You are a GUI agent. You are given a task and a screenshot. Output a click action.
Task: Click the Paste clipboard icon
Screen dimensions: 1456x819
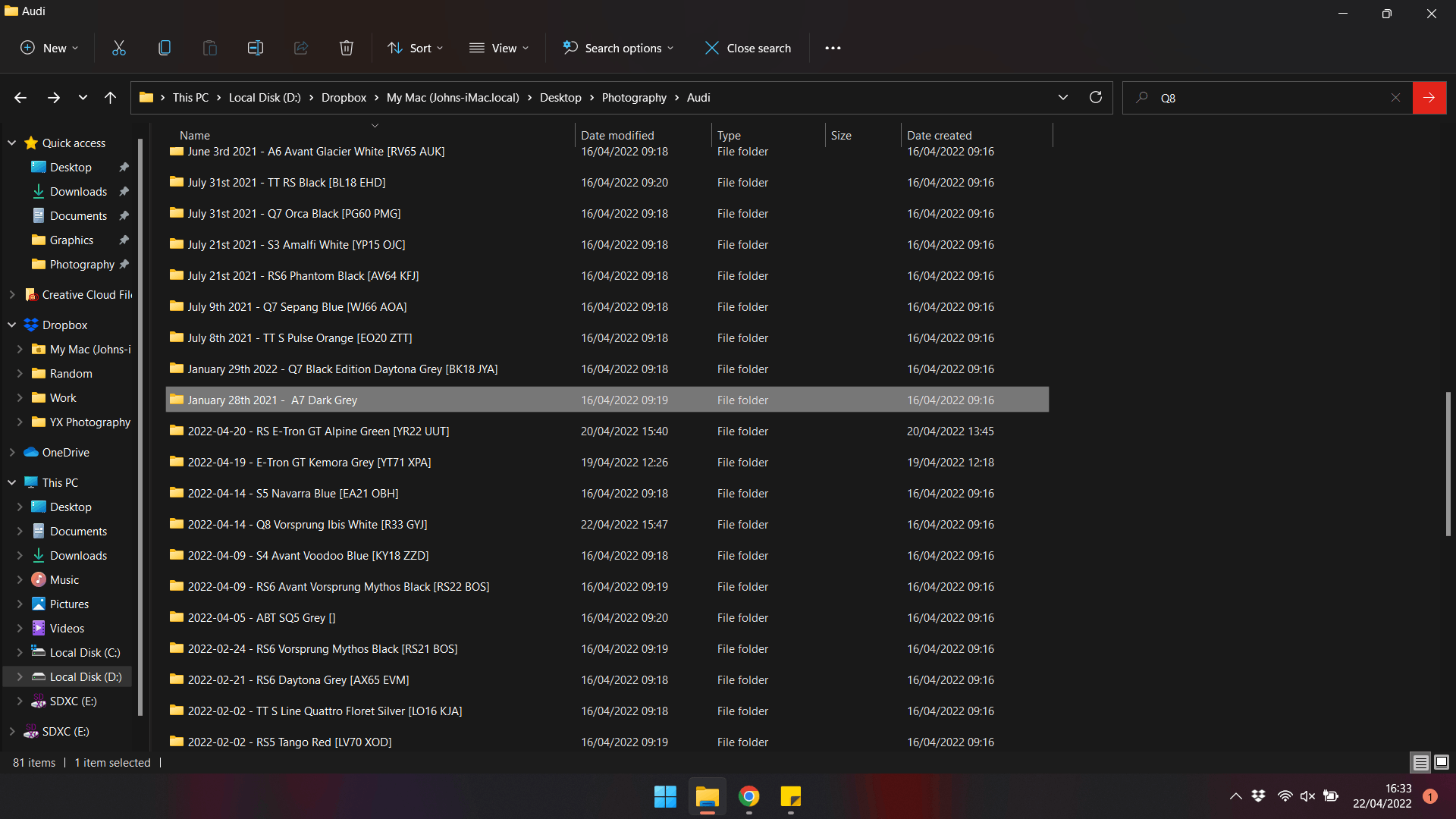click(210, 48)
